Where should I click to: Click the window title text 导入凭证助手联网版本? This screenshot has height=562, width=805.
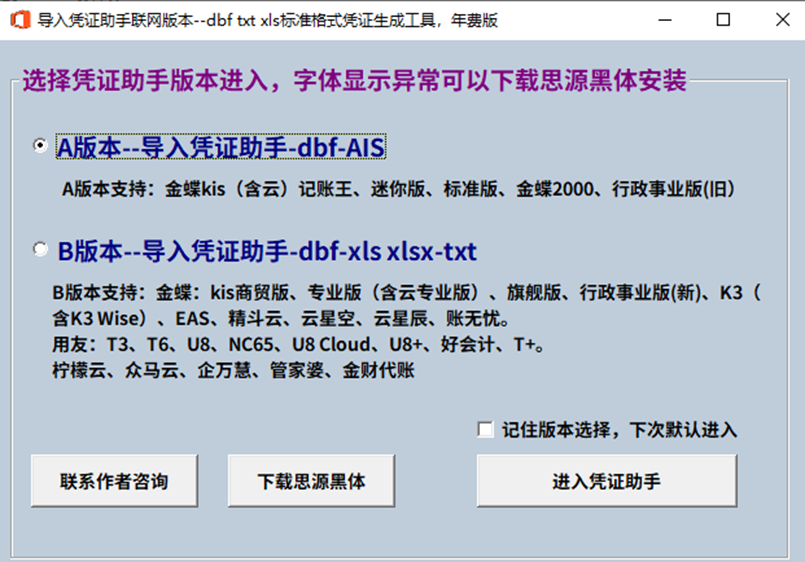268,21
